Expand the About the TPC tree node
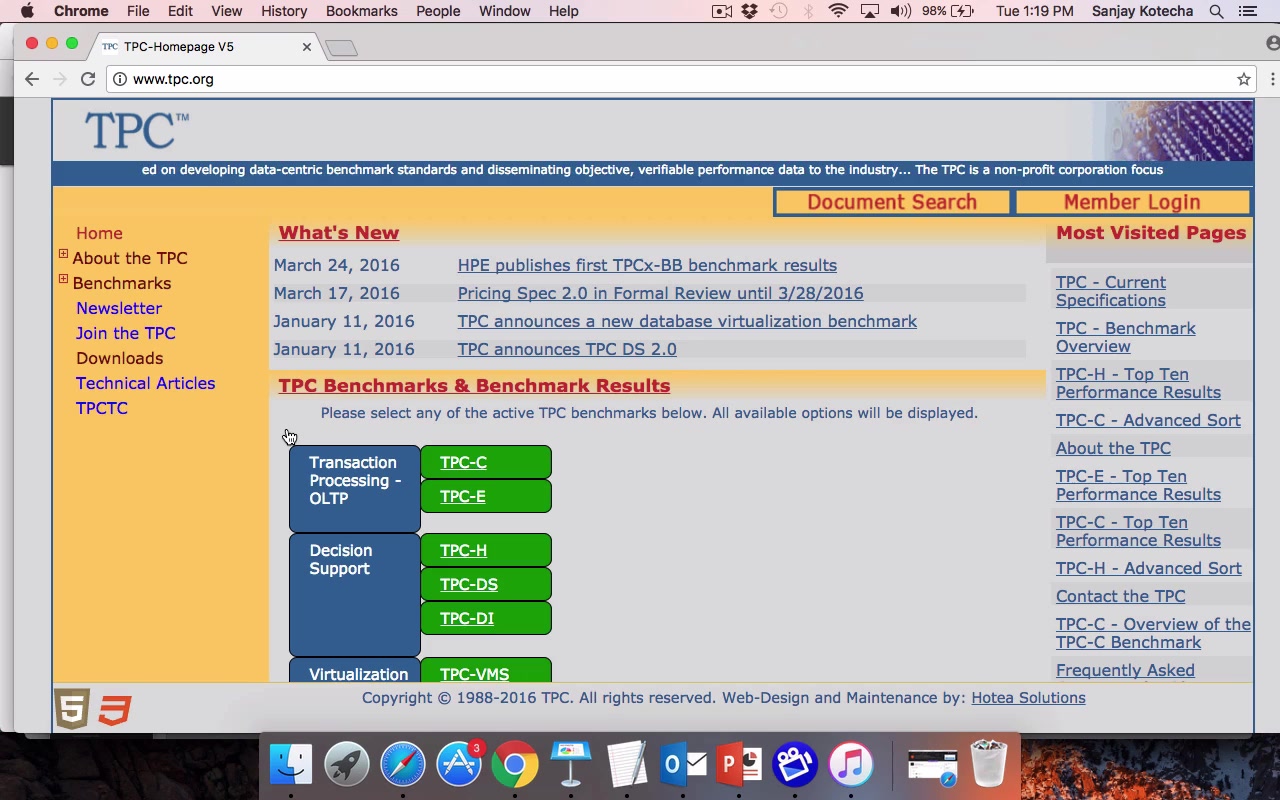This screenshot has width=1280, height=800. pyautogui.click(x=63, y=255)
